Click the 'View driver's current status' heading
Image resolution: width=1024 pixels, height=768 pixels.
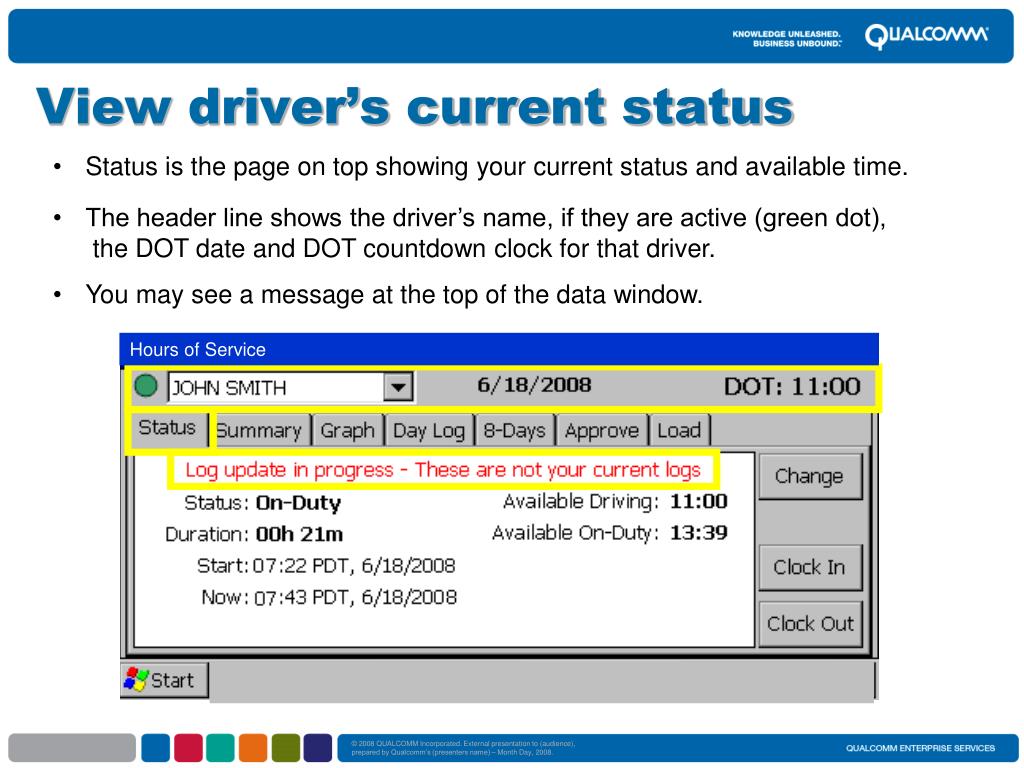coord(415,106)
